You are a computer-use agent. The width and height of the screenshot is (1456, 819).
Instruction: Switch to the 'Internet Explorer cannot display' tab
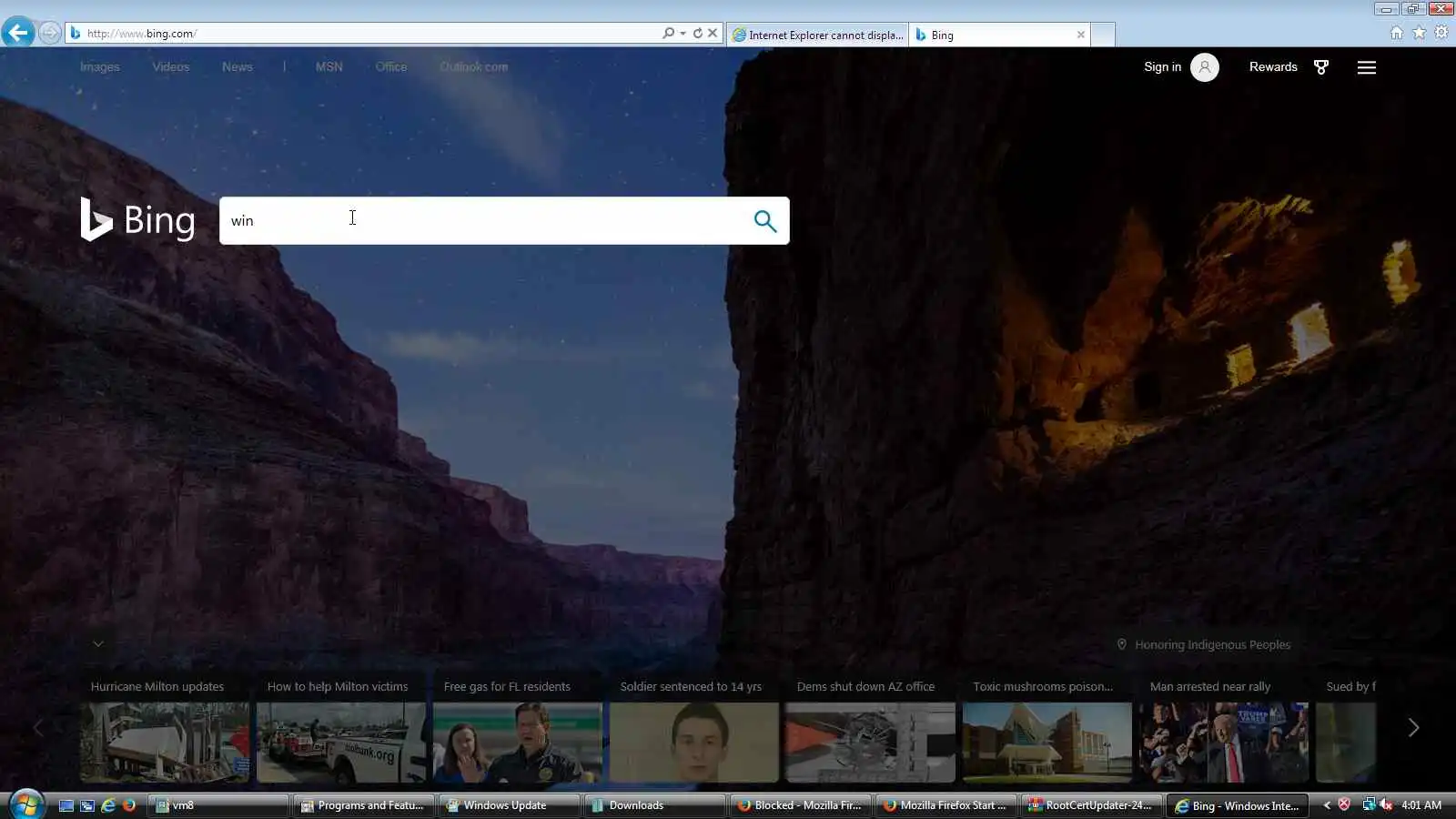coord(817,35)
